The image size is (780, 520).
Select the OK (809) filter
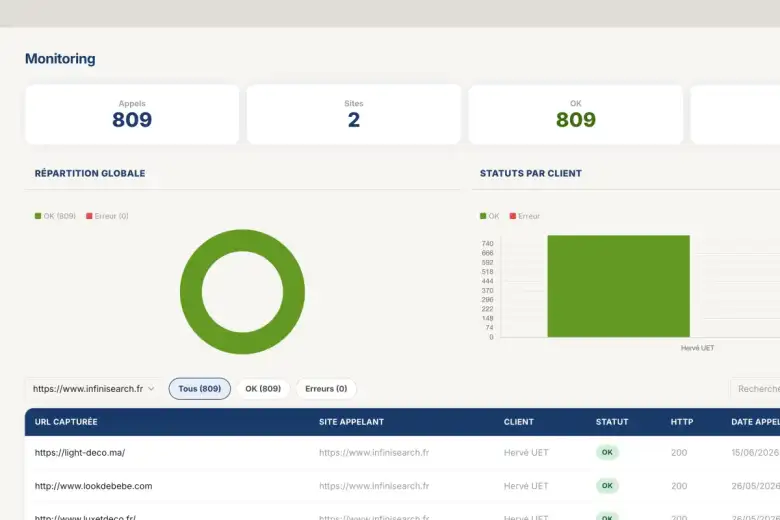[263, 389]
